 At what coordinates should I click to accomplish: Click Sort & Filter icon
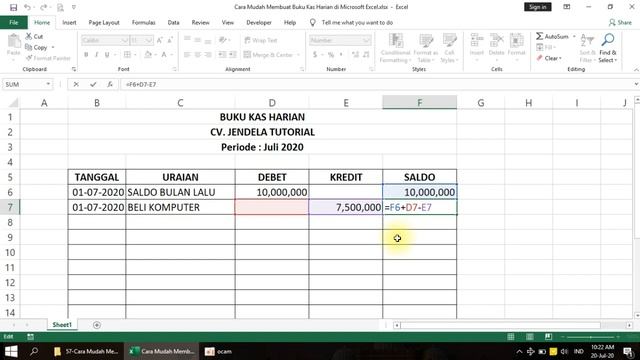pos(587,41)
